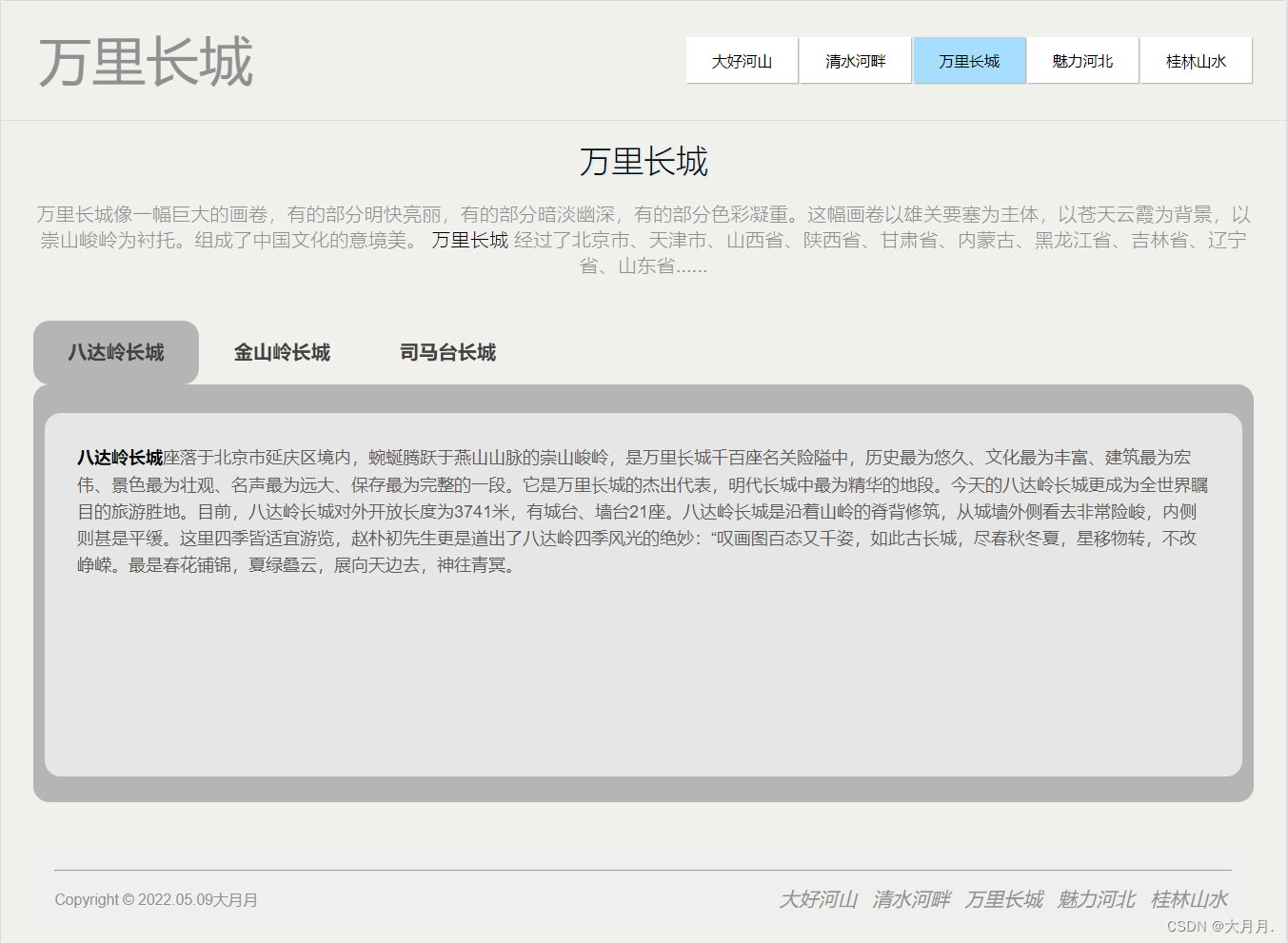Click the bold 八达岭长城 text in content panel
Viewport: 1288px width, 943px height.
click(x=120, y=458)
